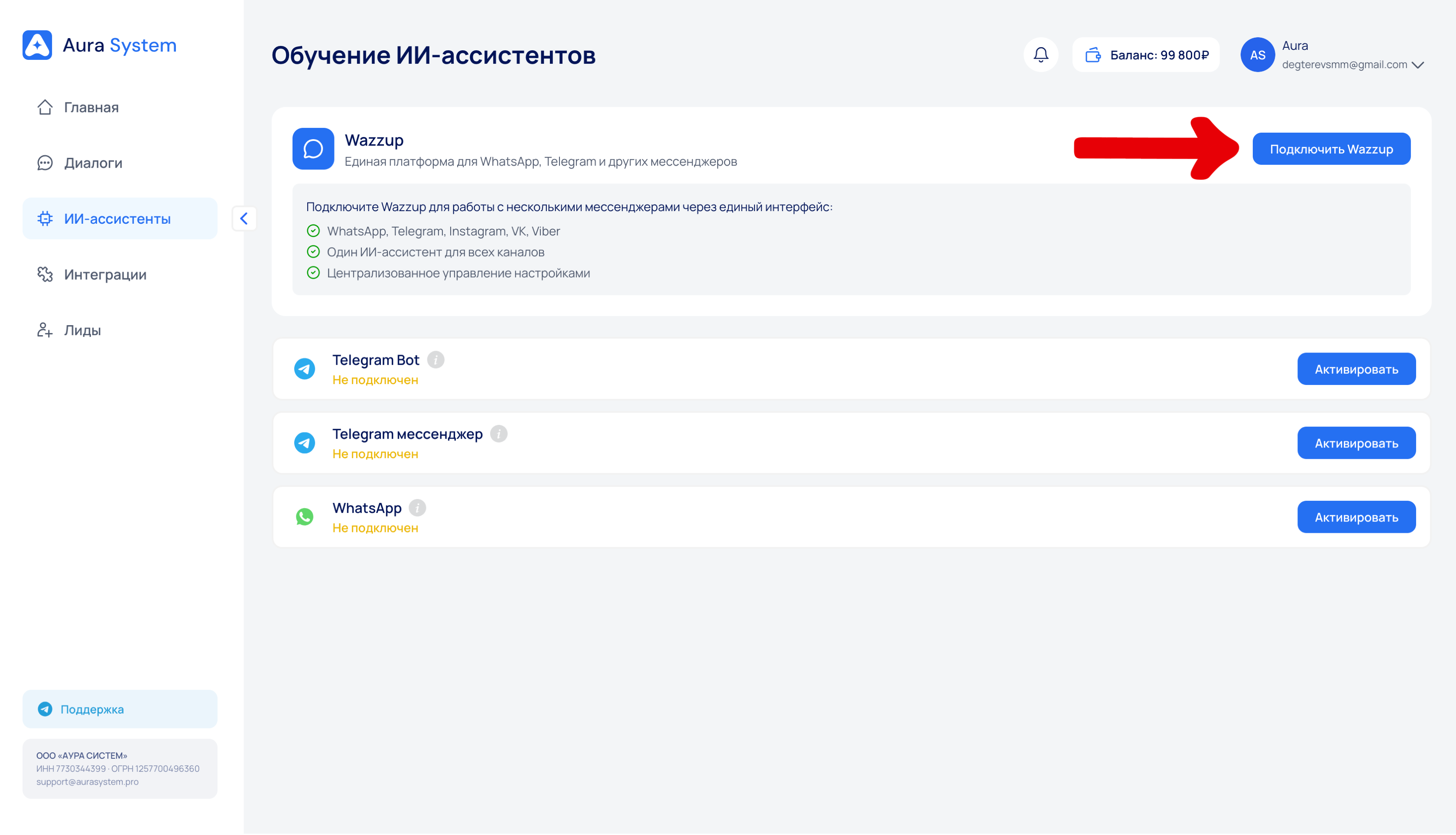Expand the account dropdown next to email

tap(1417, 65)
